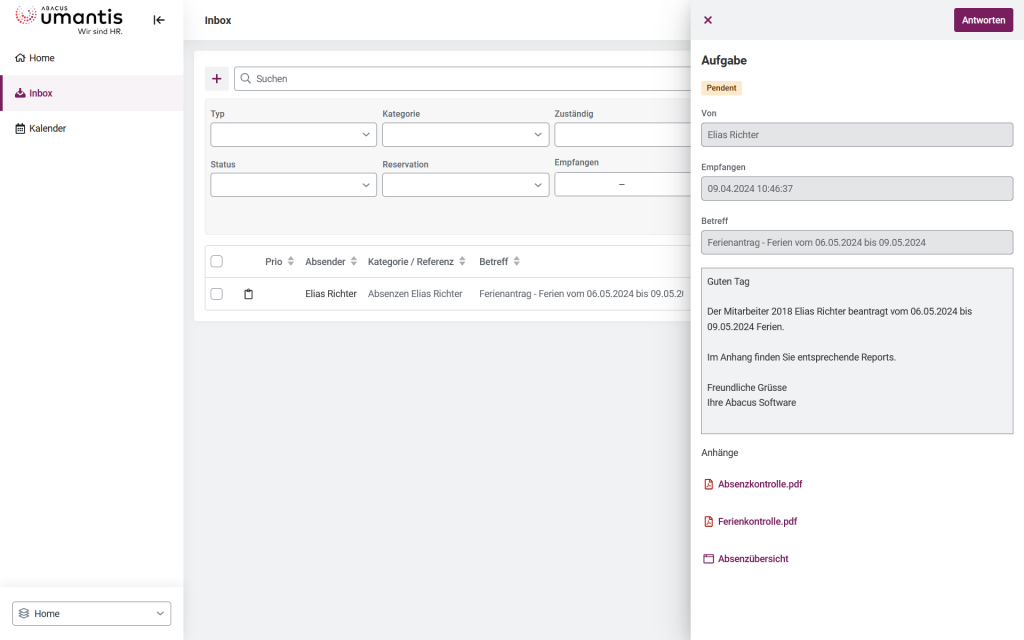Open the Kategorie filter dropdown
The height and width of the screenshot is (640, 1024).
[x=465, y=135]
